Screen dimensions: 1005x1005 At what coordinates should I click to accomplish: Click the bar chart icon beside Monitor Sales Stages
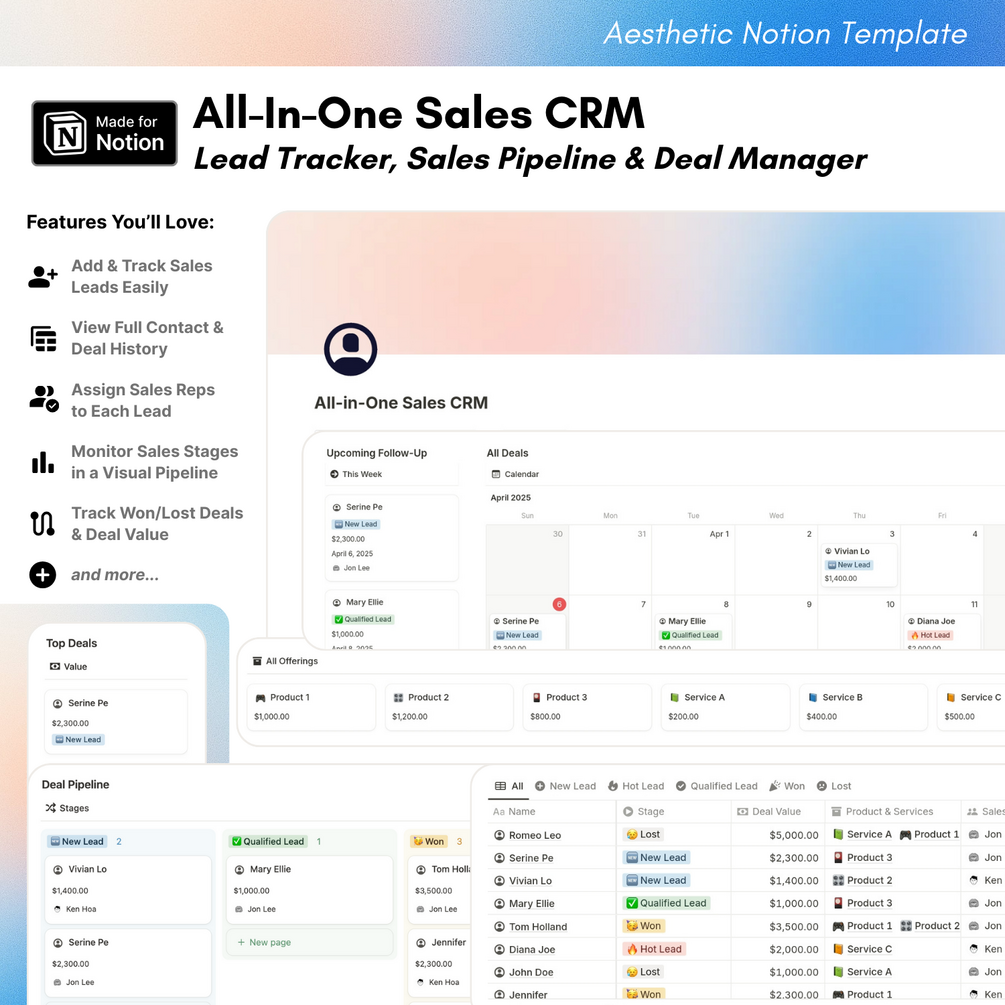(43, 461)
